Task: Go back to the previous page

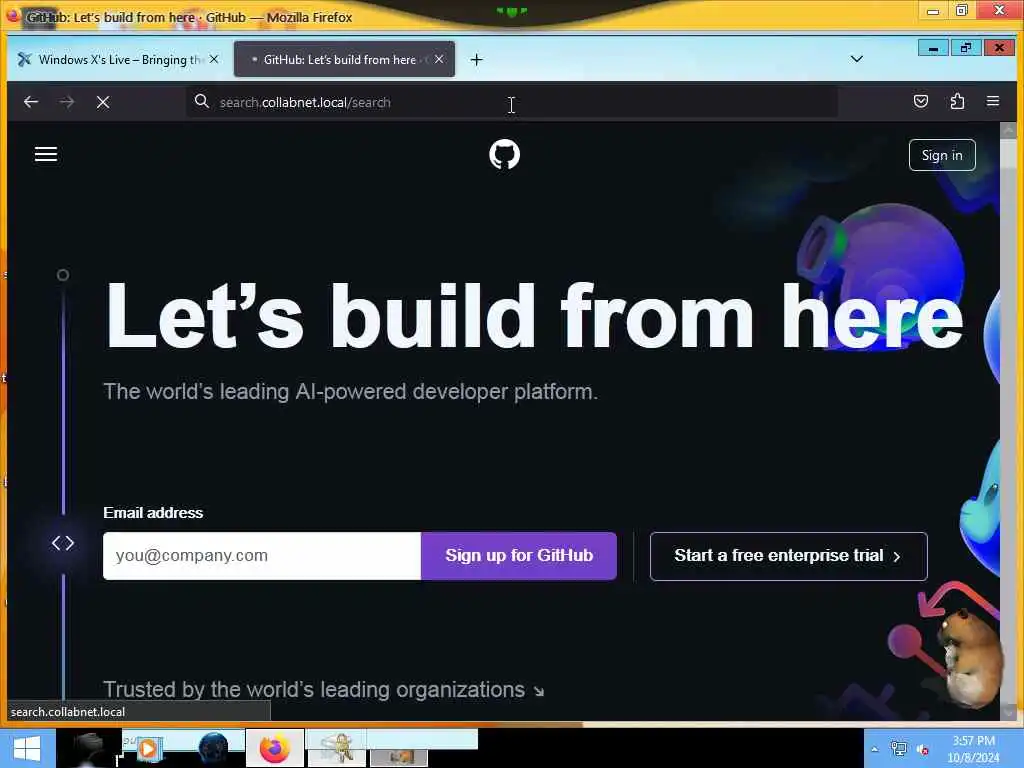Action: pyautogui.click(x=31, y=102)
